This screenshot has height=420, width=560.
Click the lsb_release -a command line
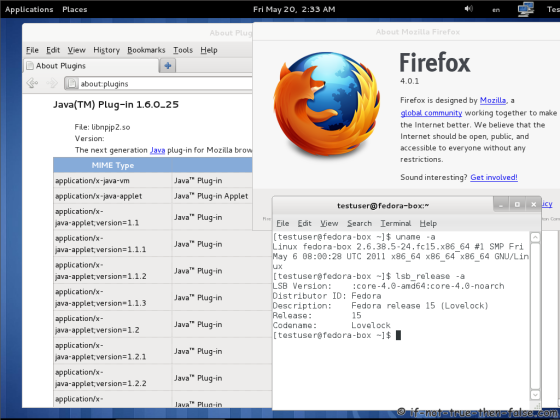(369, 276)
